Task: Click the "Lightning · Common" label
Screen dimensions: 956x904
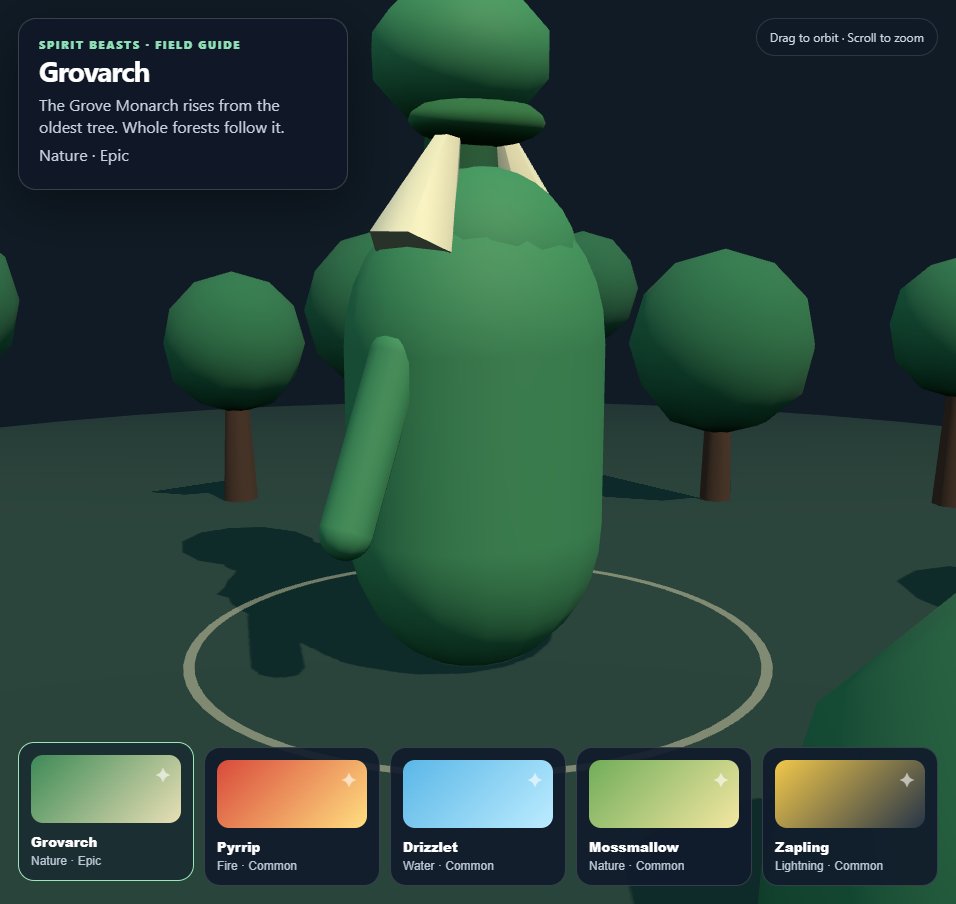Action: 829,866
